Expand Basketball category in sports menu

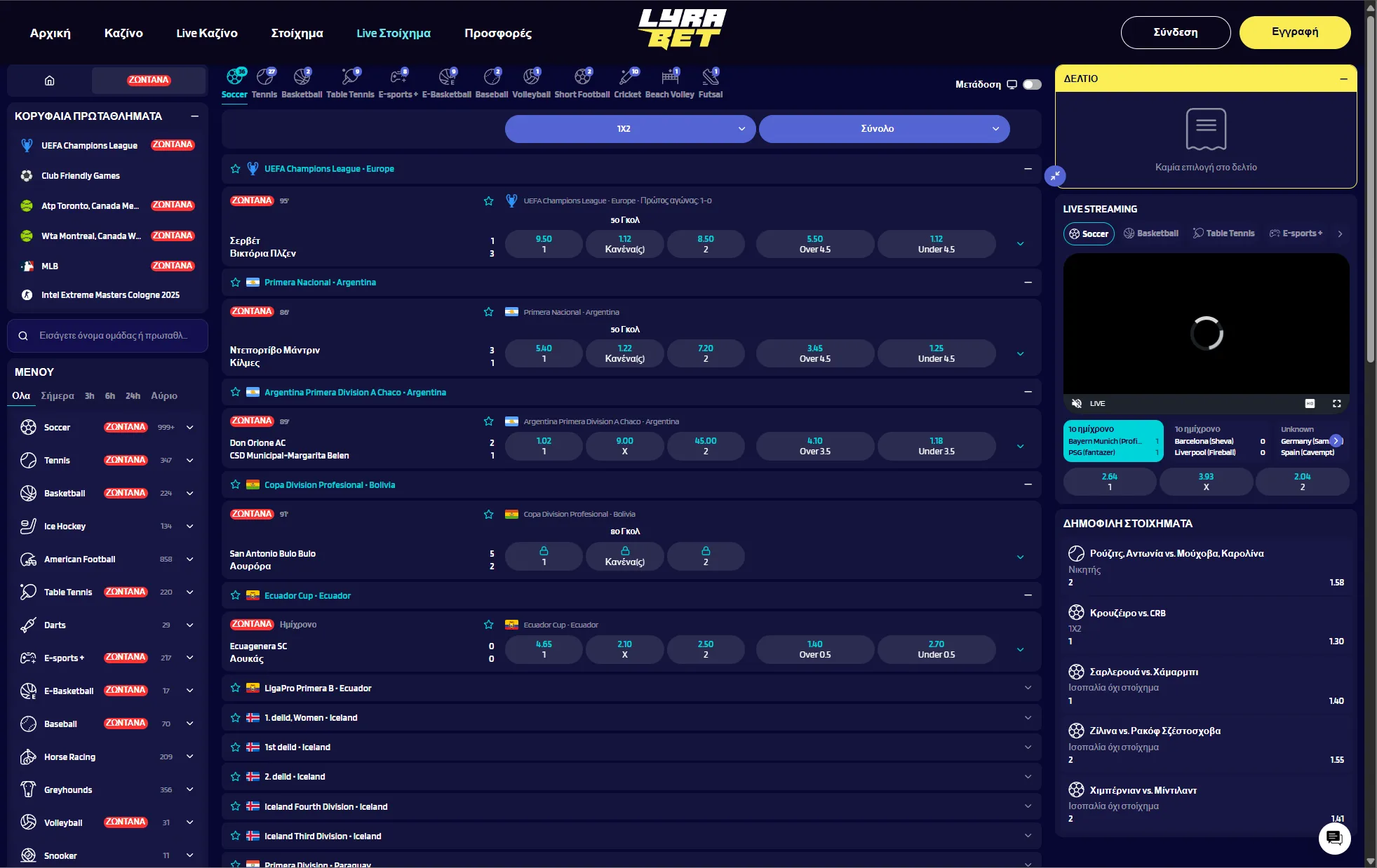pos(189,494)
